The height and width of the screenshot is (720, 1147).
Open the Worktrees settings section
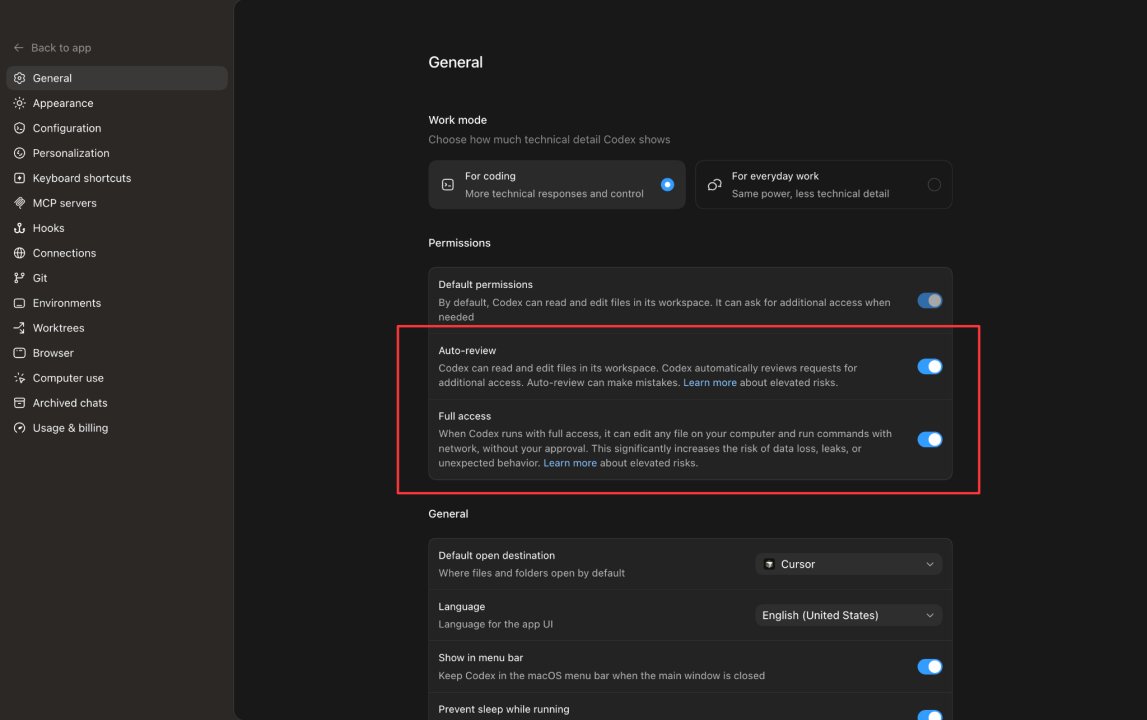(117, 328)
